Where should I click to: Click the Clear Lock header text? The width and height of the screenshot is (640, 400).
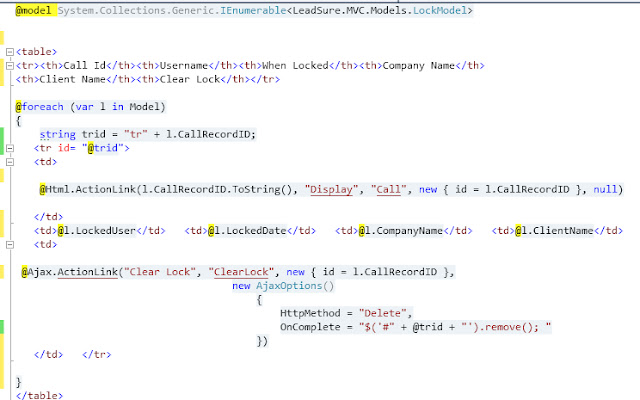190,79
